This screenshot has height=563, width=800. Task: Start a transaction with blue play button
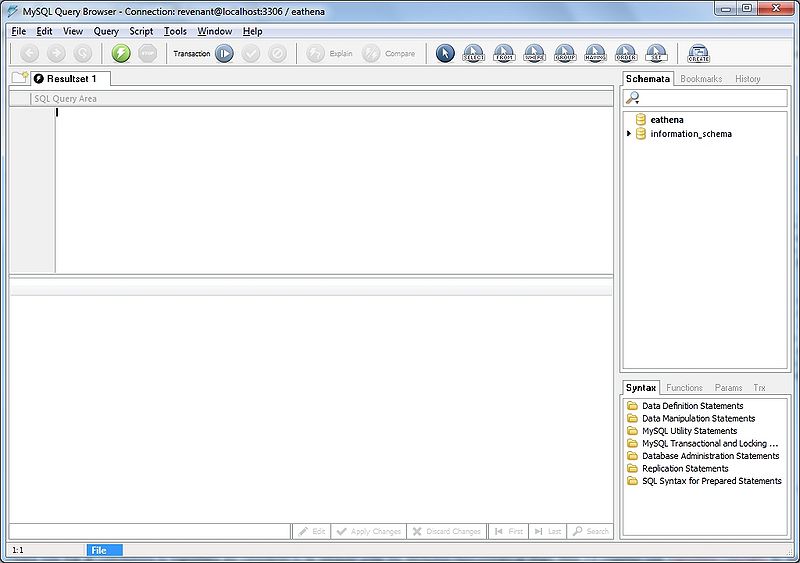(x=224, y=53)
